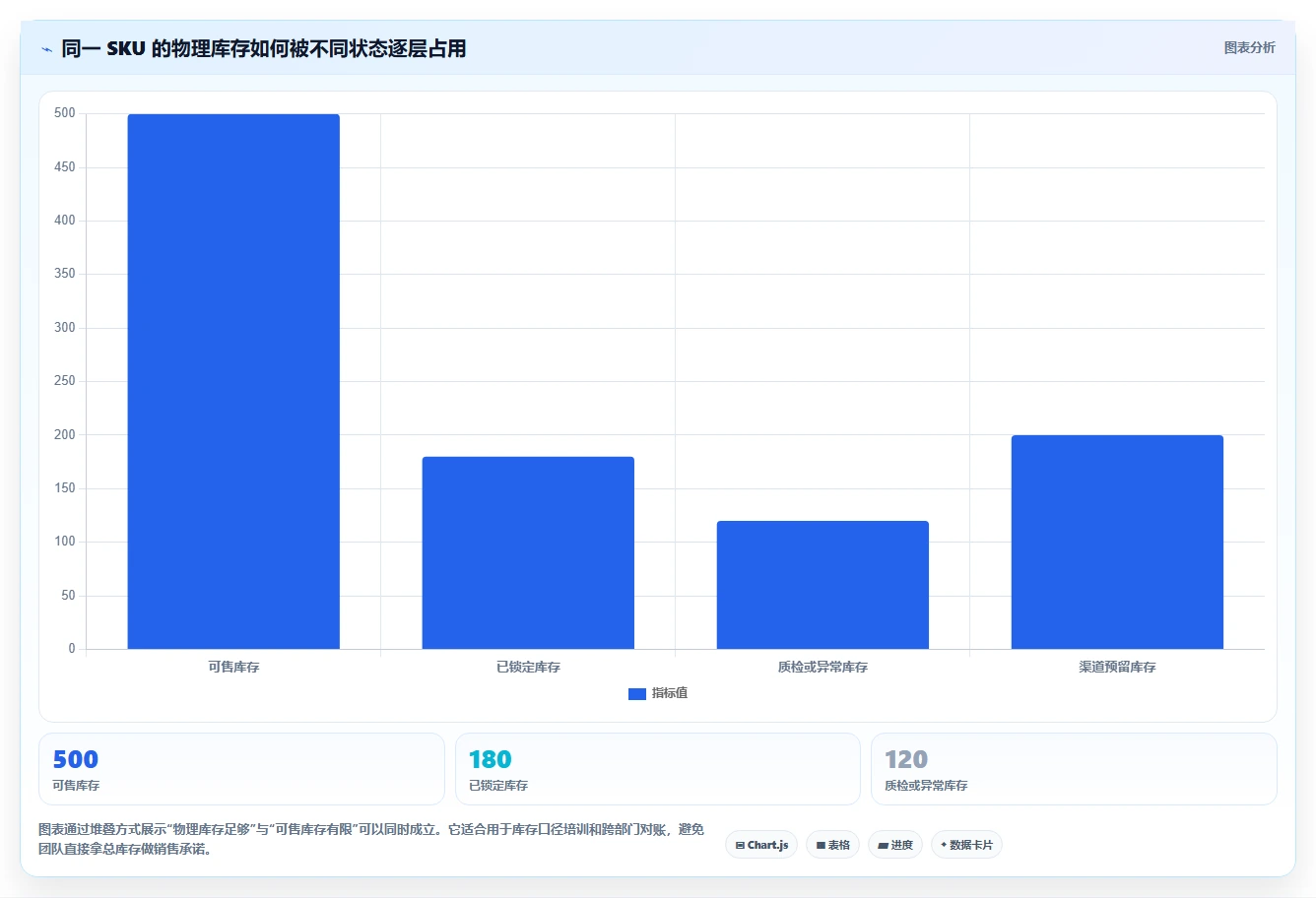Select the 进度 tag chip
Image resolution: width=1316 pixels, height=898 pixels.
pos(894,845)
